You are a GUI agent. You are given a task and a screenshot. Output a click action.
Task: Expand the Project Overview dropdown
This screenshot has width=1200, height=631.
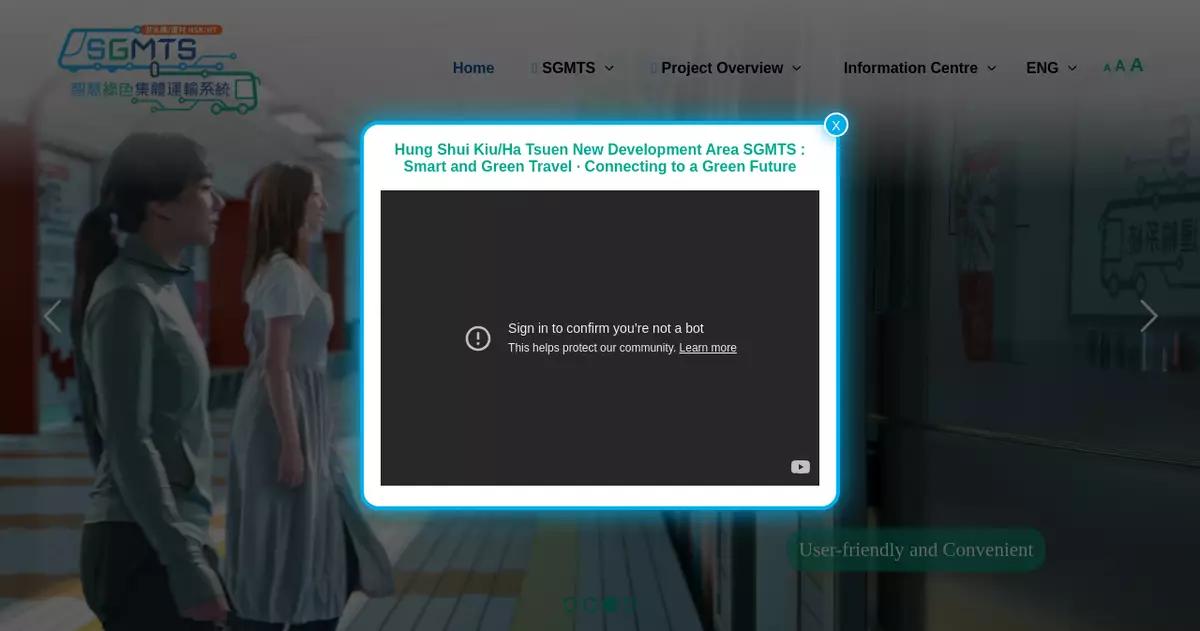[727, 68]
